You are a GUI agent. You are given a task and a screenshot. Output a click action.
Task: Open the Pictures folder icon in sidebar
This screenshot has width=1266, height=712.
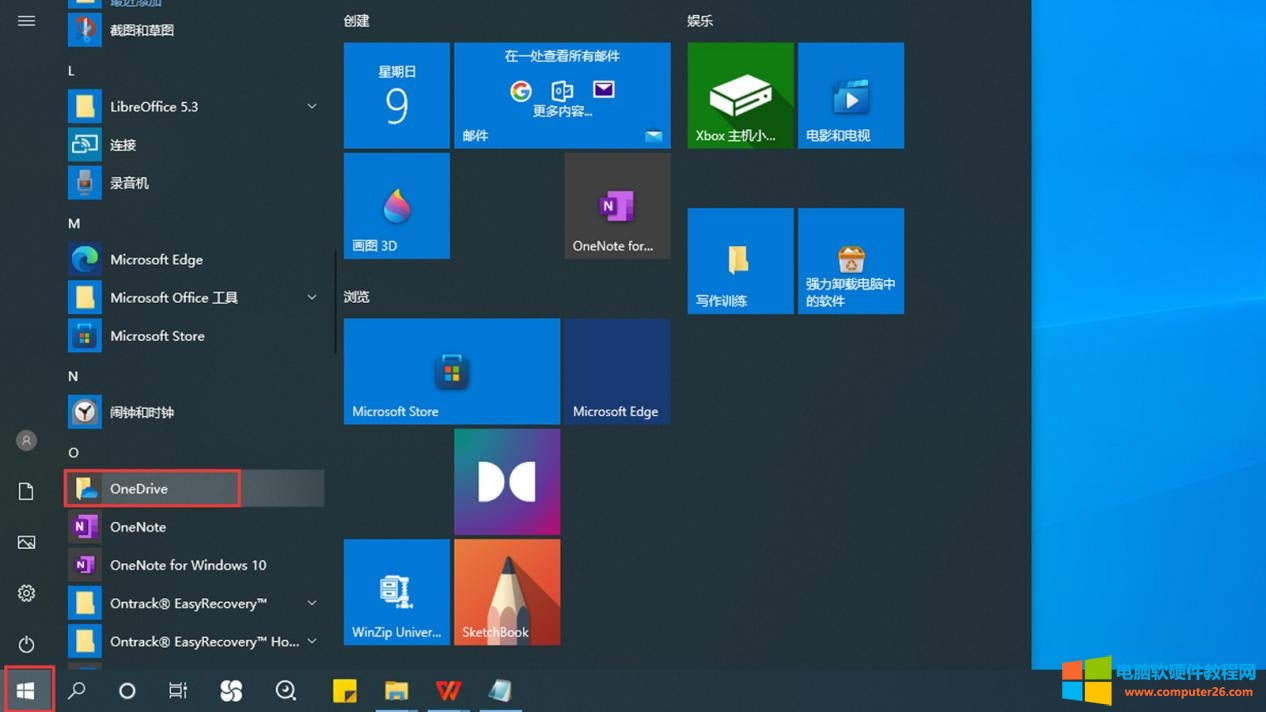pyautogui.click(x=26, y=542)
